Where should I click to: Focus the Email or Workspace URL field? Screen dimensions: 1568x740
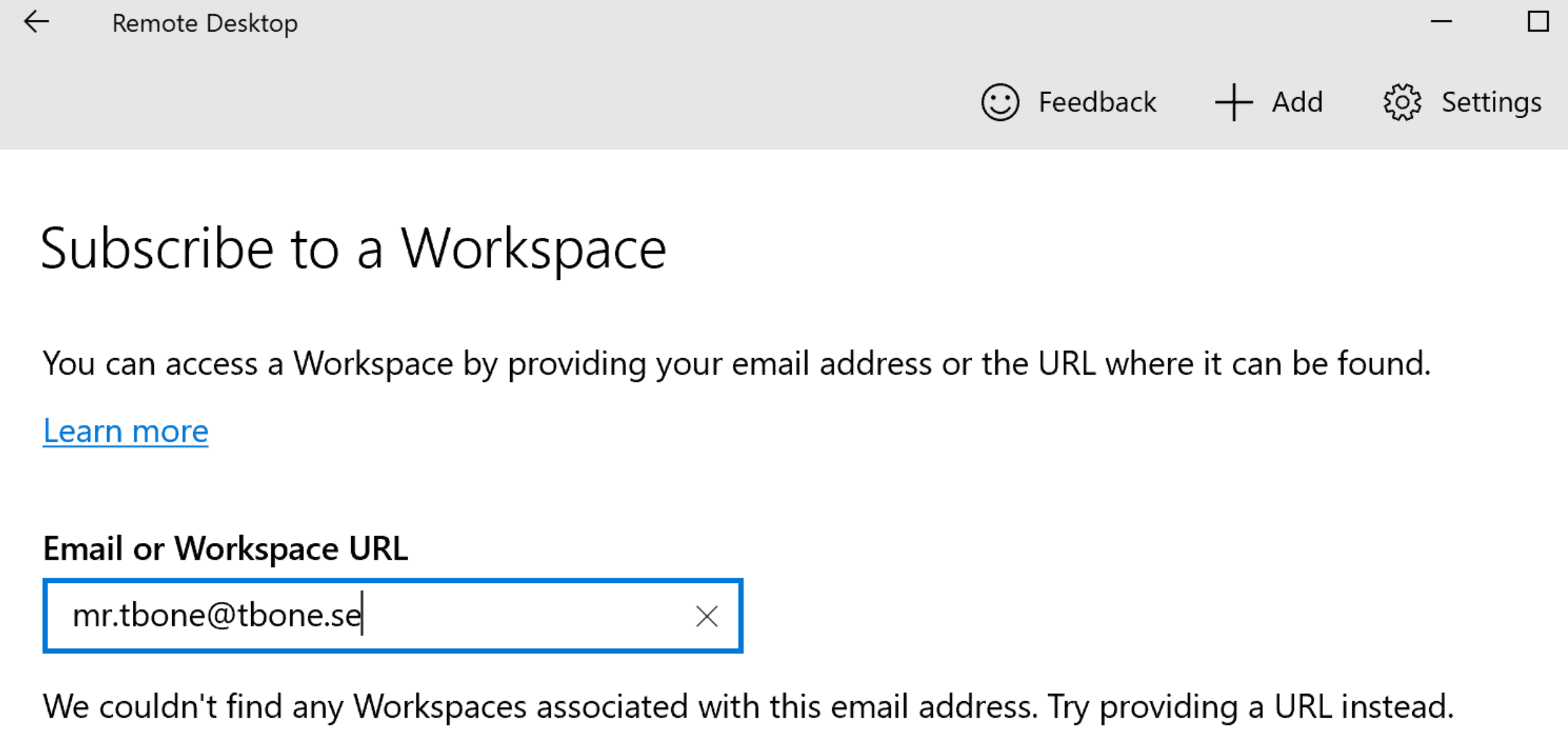tap(393, 616)
